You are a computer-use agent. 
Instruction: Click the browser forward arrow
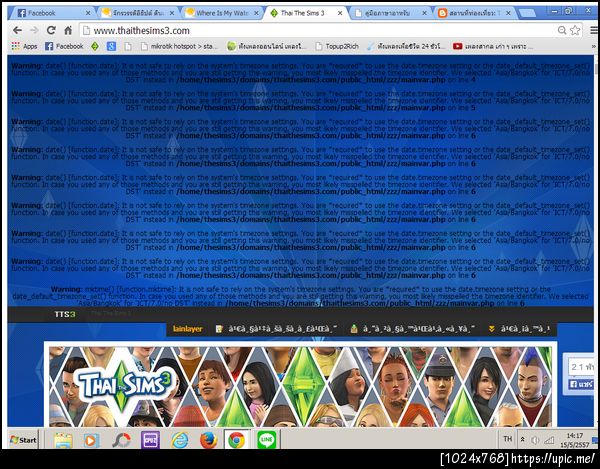pyautogui.click(x=34, y=30)
